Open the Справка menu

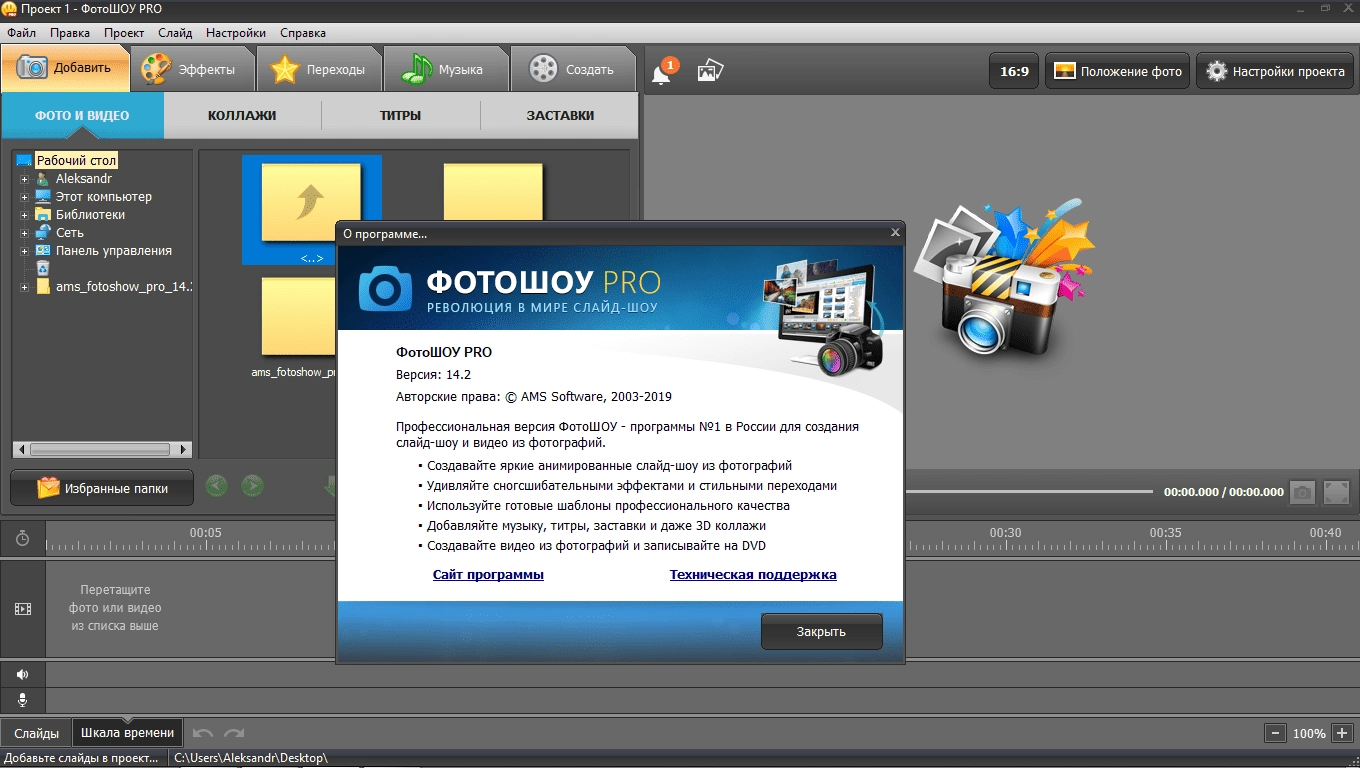click(304, 33)
